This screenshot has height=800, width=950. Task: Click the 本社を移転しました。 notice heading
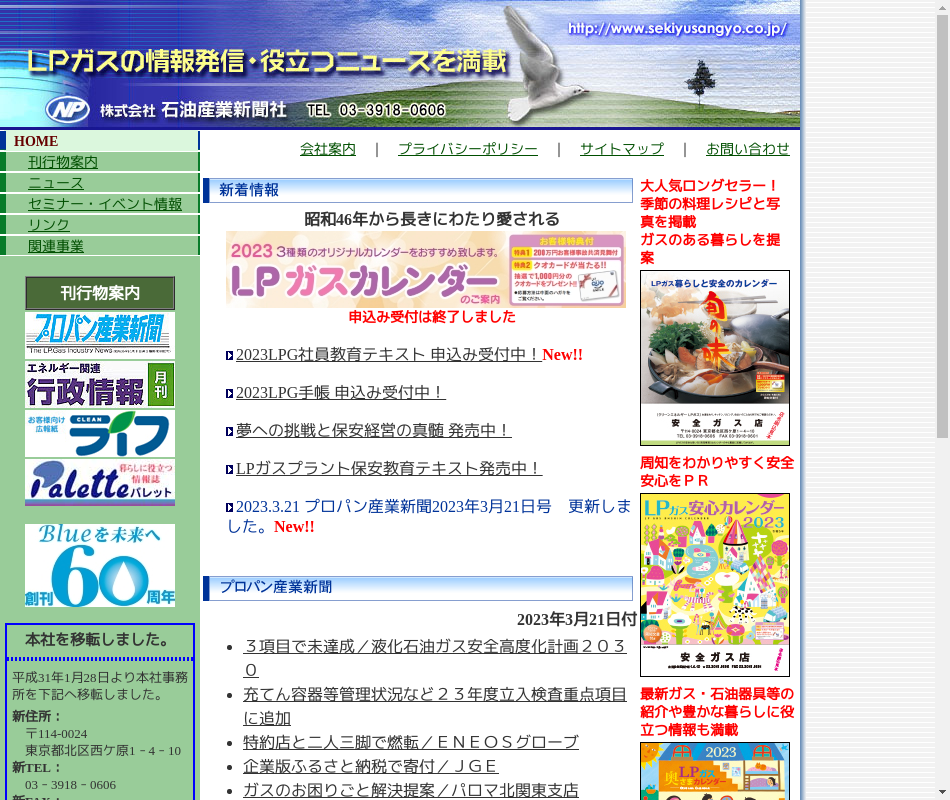point(98,639)
